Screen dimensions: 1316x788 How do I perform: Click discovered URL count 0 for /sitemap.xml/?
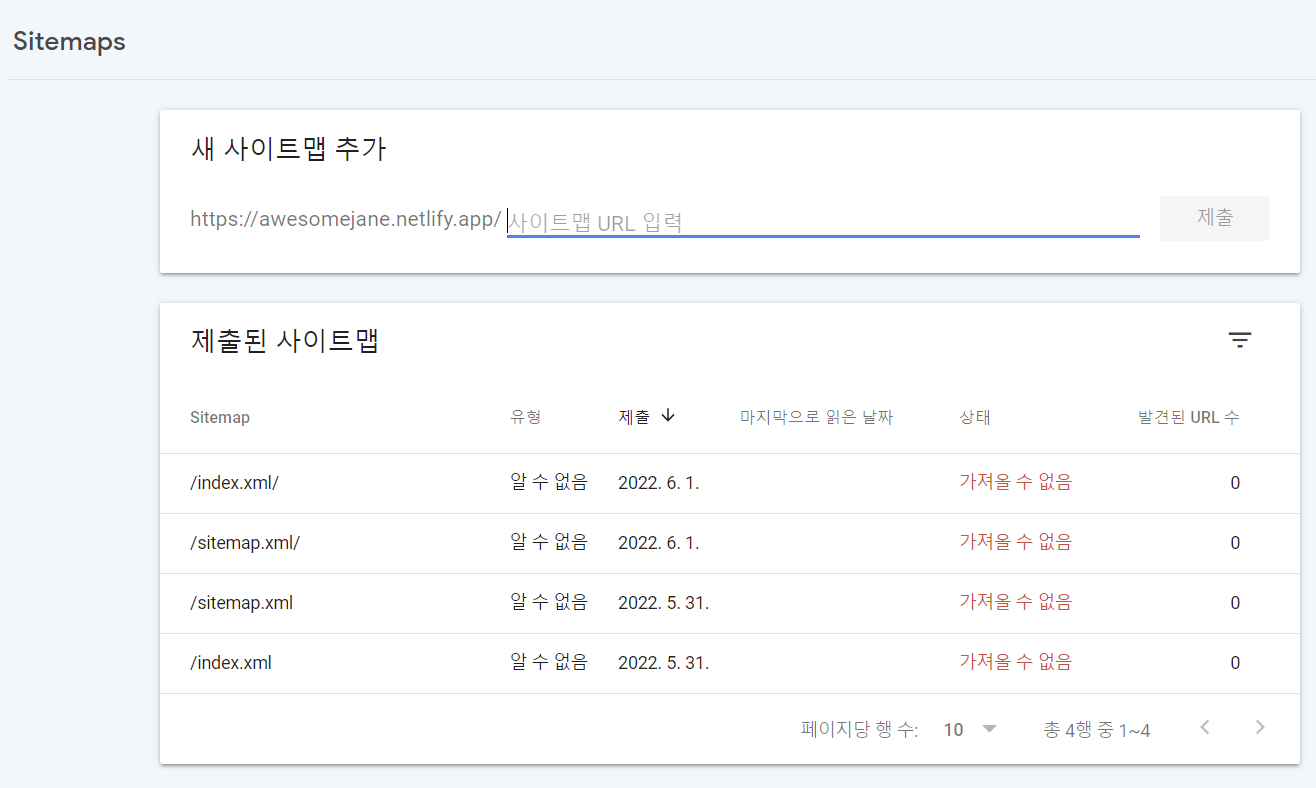tap(1235, 543)
